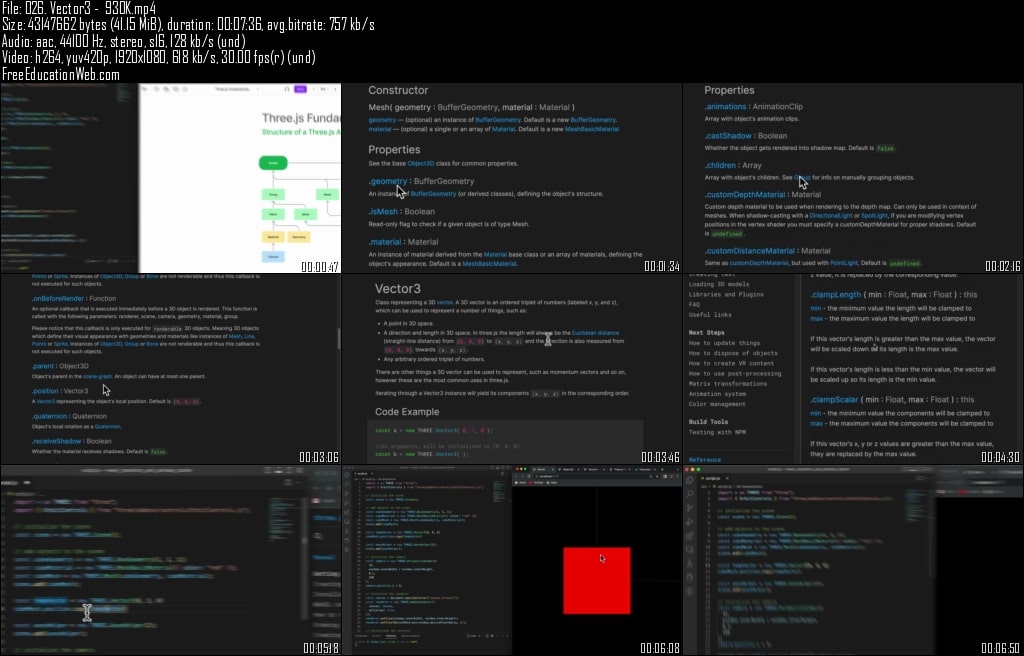
Task: Open the SpotLight link
Action: 874,216
